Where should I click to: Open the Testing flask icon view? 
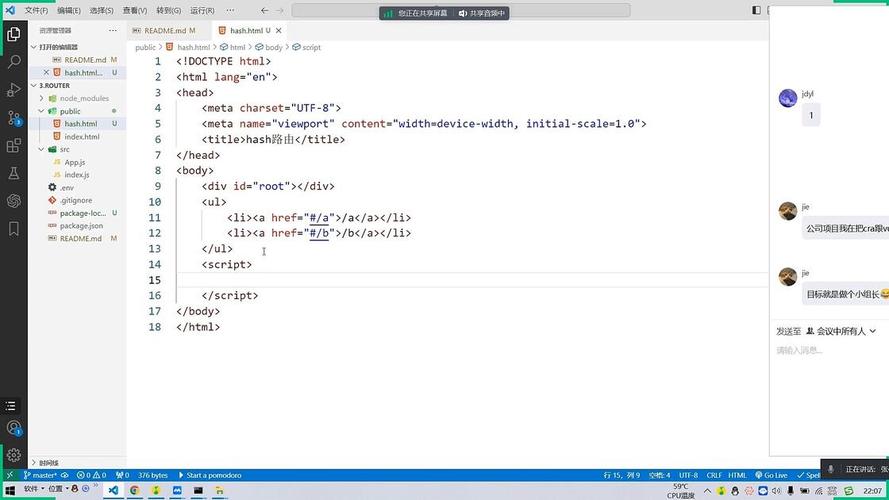pyautogui.click(x=14, y=173)
